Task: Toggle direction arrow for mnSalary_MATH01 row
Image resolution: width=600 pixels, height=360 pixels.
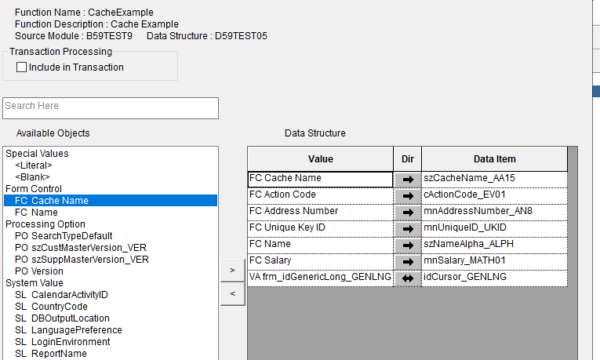Action: click(408, 262)
